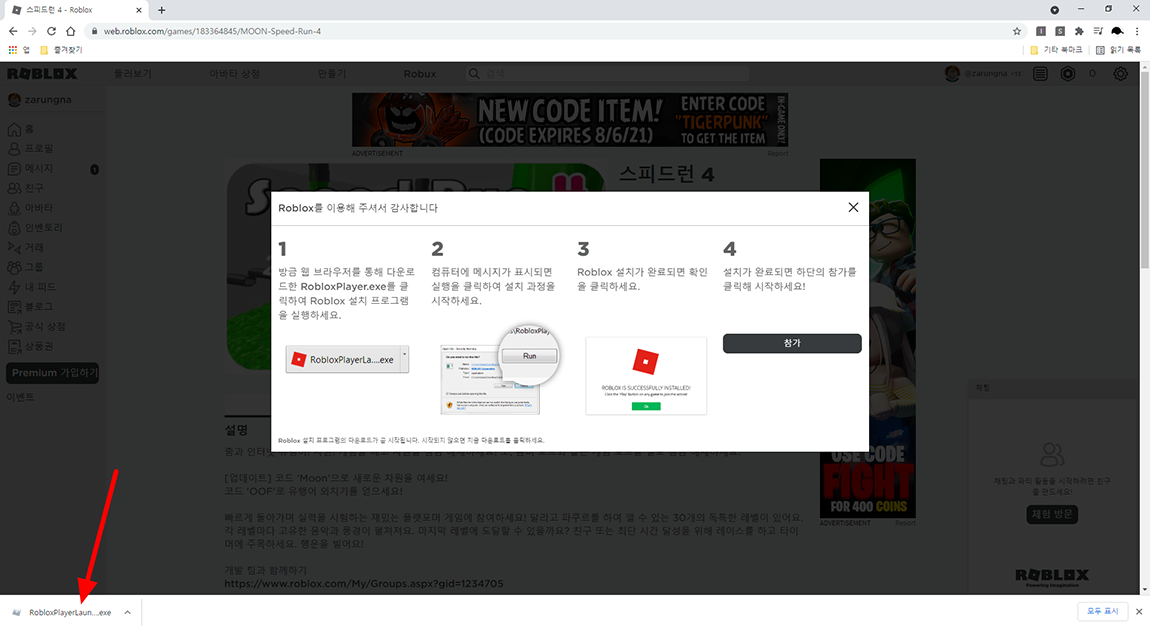Click the Run illustration image in step 2
The image size is (1150, 629).
point(499,371)
